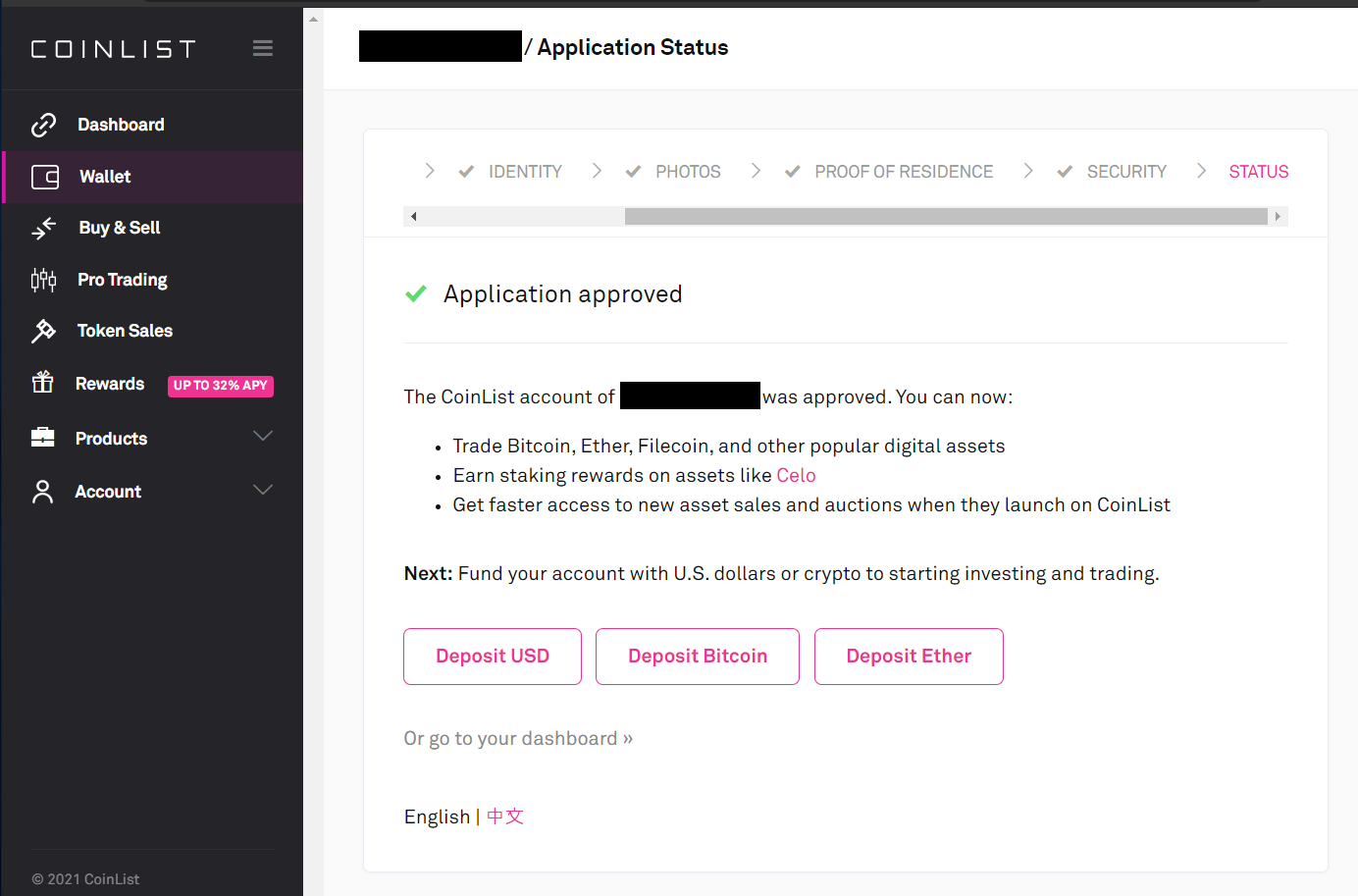Open the Celo link
Image resolution: width=1358 pixels, height=896 pixels.
pyautogui.click(x=796, y=475)
